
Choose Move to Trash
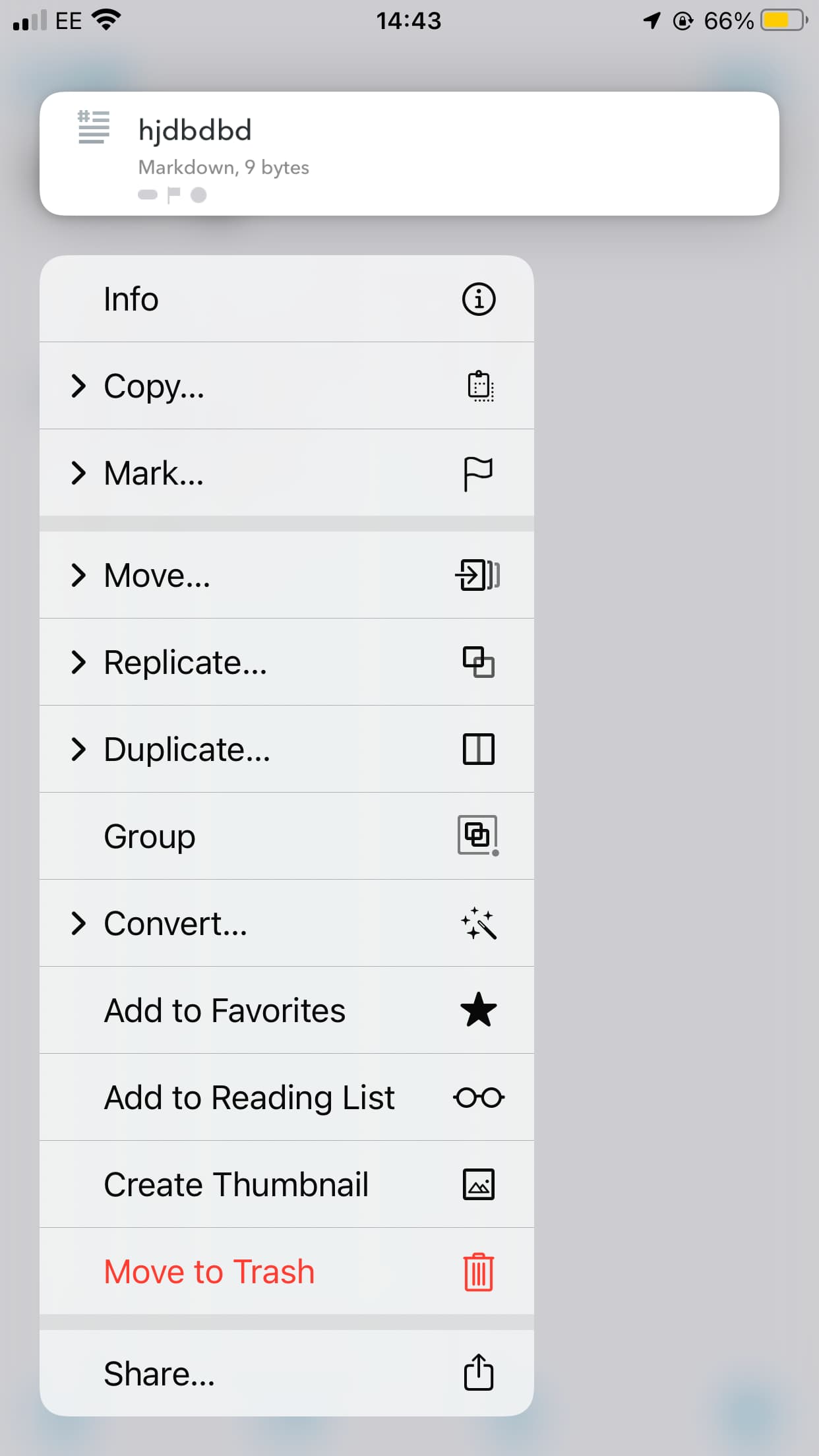tap(210, 1271)
